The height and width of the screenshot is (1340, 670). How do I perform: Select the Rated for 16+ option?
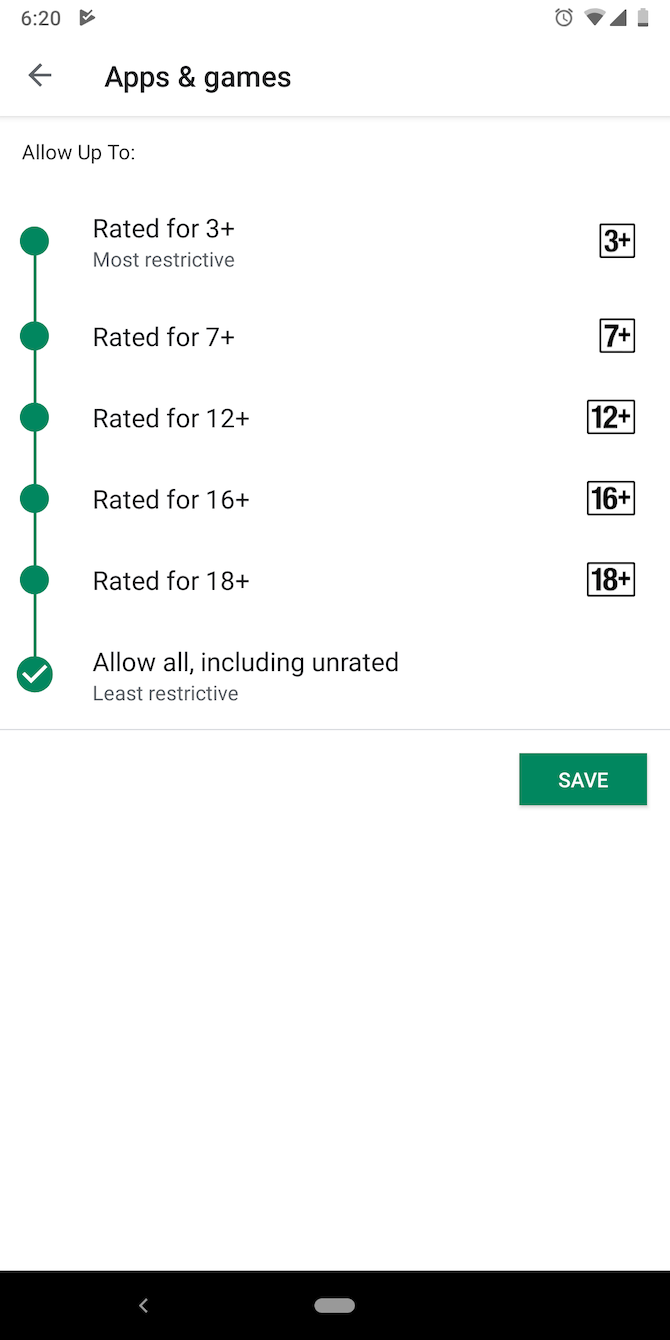(171, 498)
